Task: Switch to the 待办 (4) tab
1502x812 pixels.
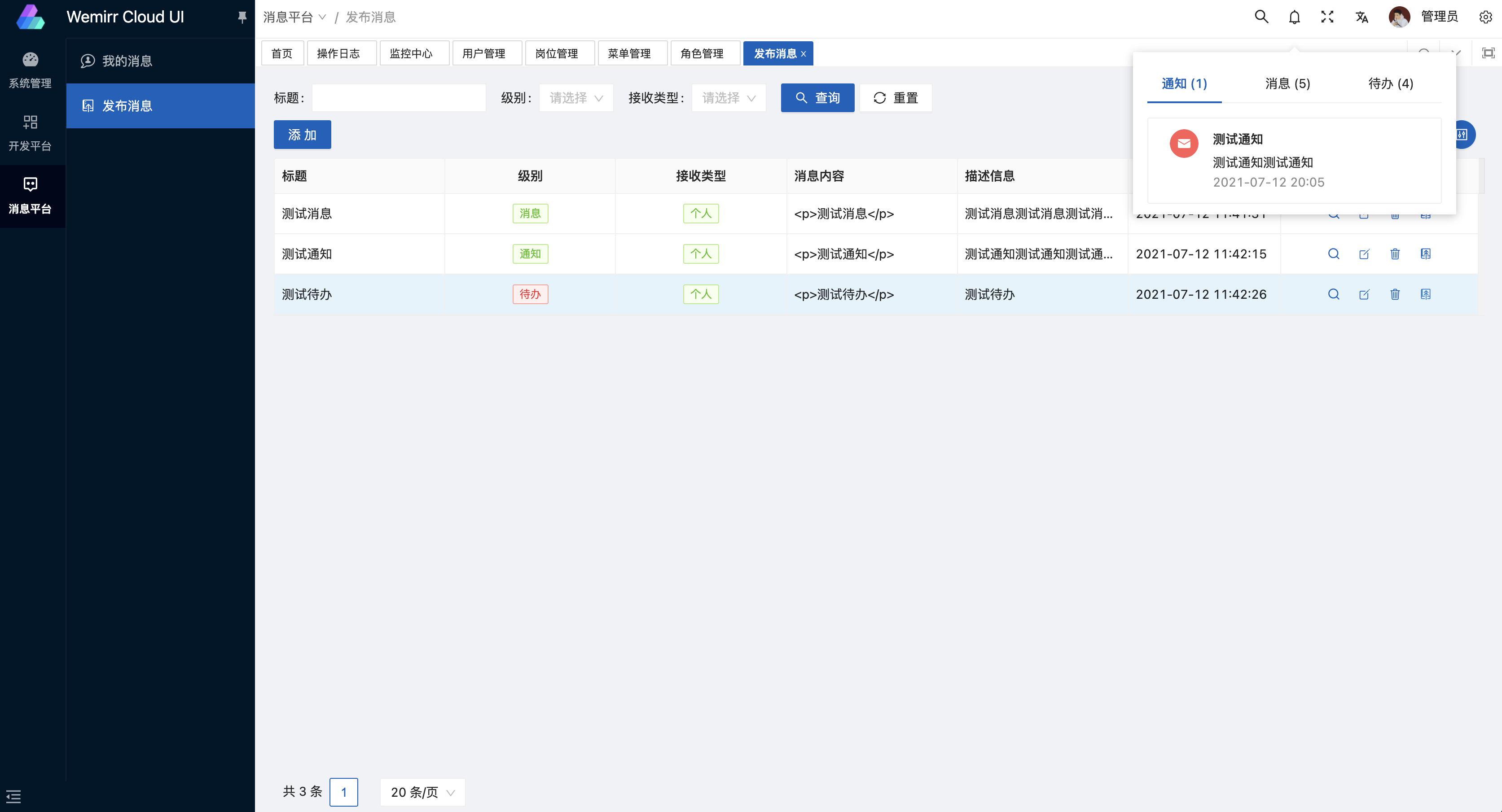Action: pos(1391,84)
